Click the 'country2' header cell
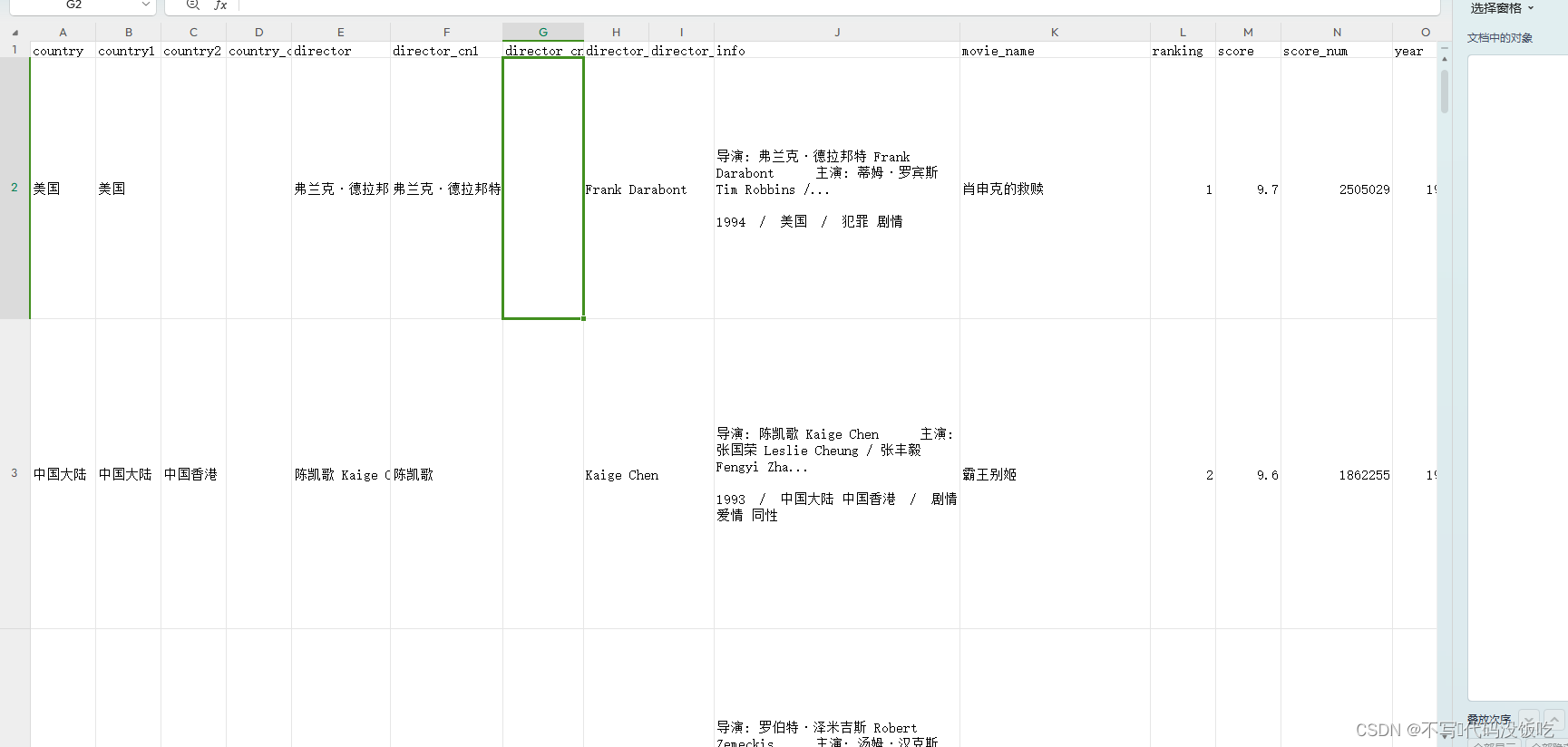The image size is (1568, 747). 193,51
